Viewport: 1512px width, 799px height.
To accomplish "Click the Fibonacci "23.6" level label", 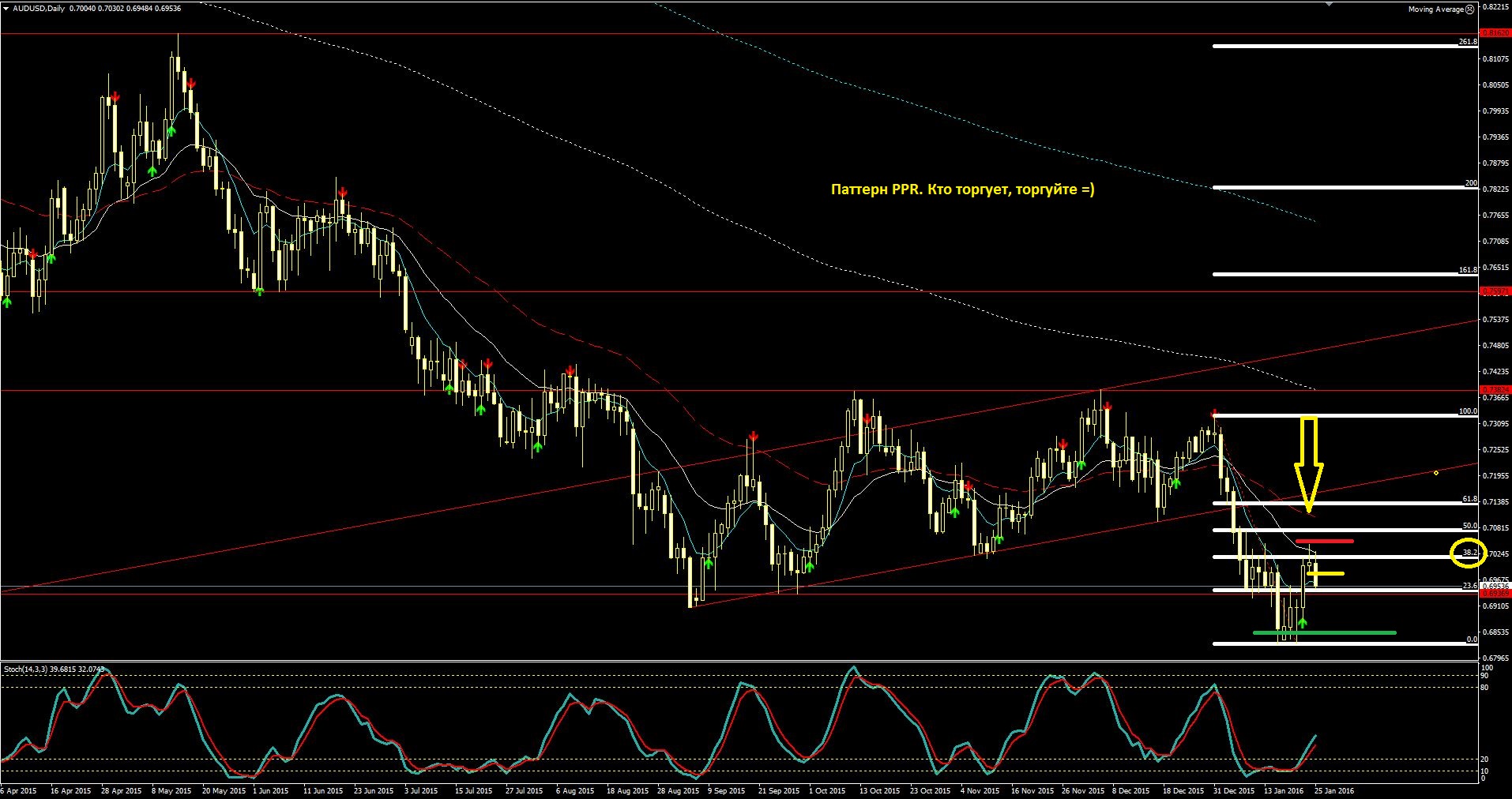I will tap(1469, 586).
